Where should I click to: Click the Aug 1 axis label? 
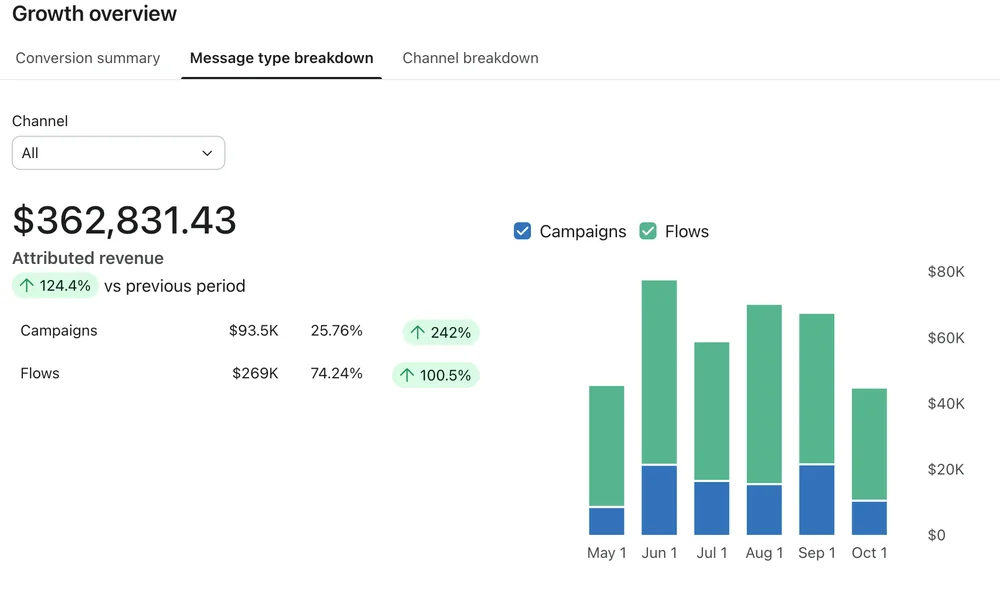764,553
